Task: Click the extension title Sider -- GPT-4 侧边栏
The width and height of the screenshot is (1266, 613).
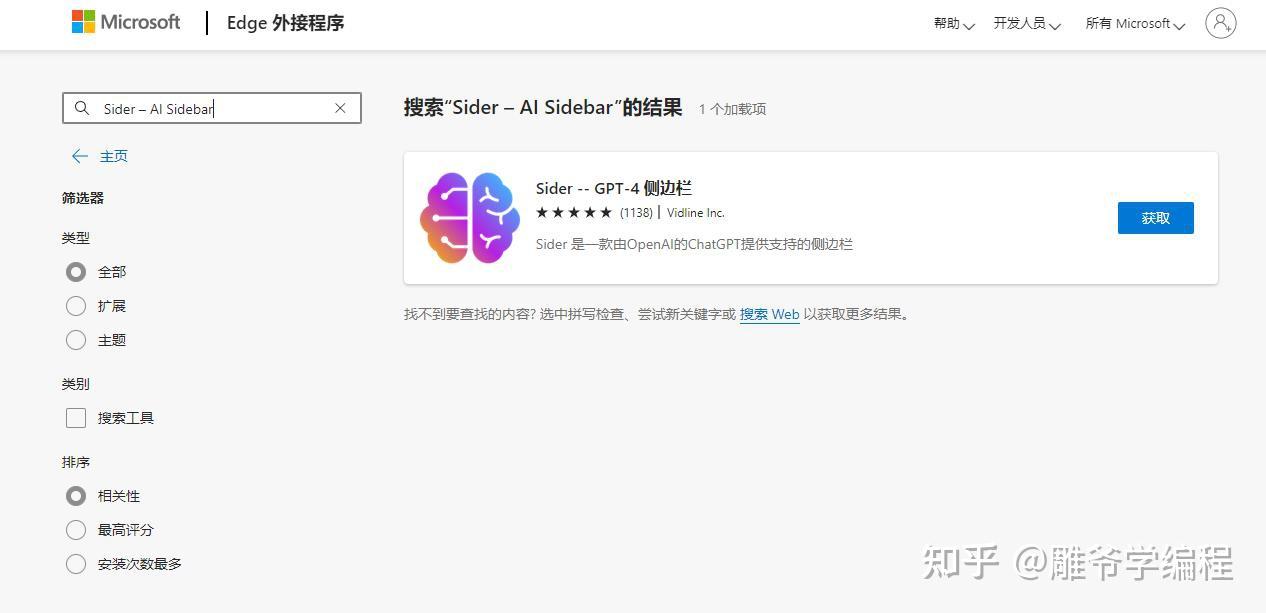Action: point(615,188)
